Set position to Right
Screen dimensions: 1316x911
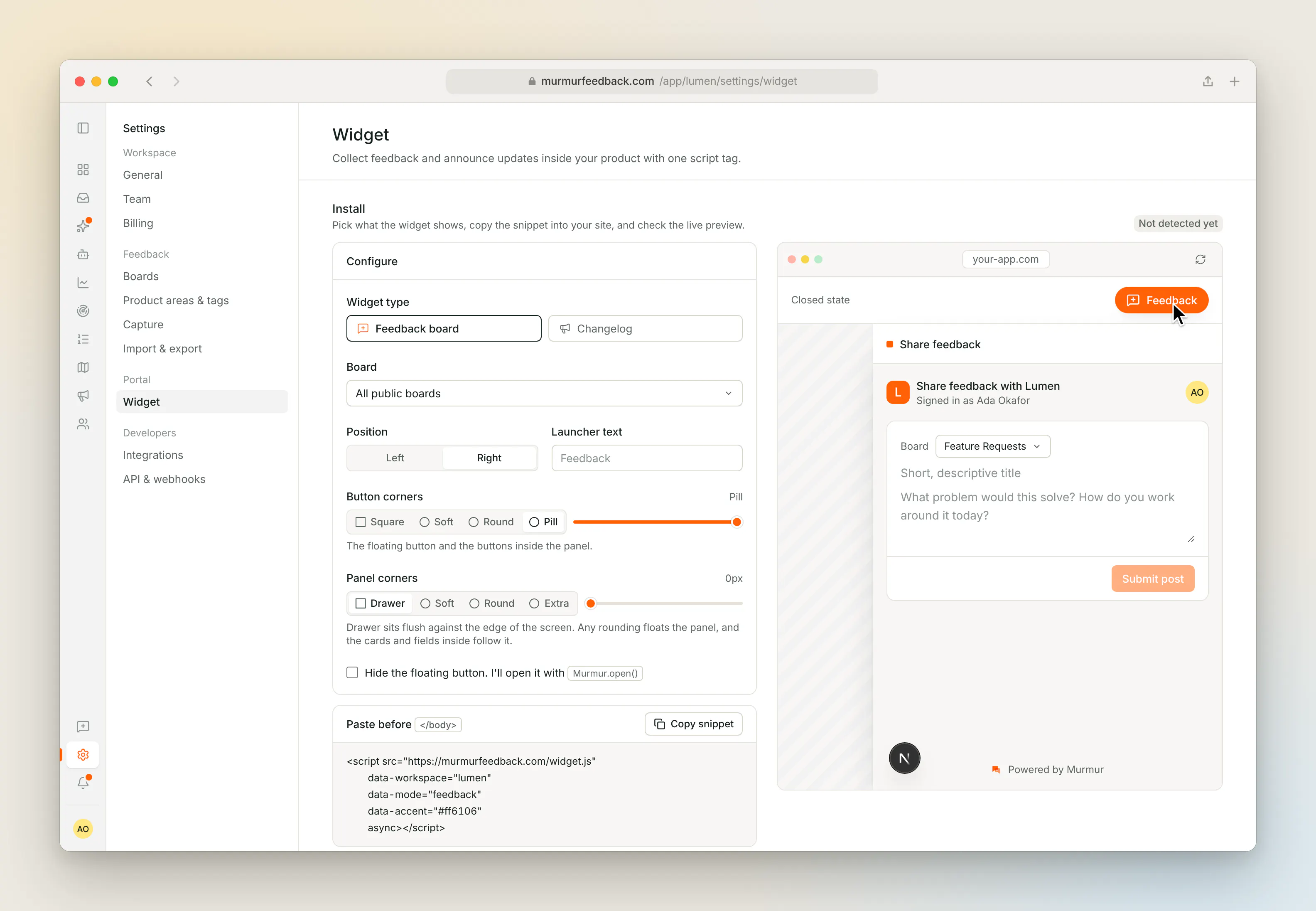[489, 458]
